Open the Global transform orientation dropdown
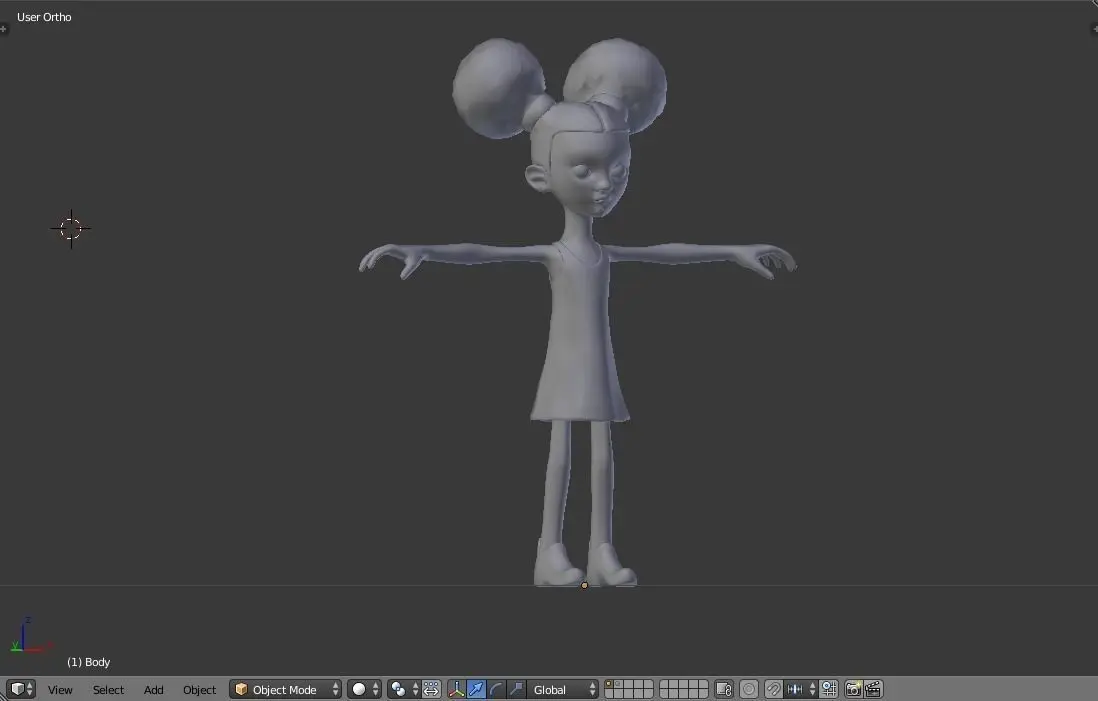 click(x=563, y=689)
